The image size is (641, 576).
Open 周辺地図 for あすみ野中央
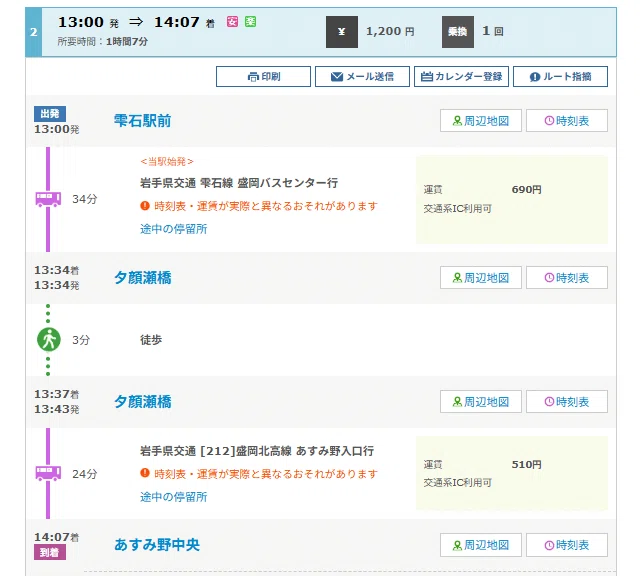pos(481,545)
